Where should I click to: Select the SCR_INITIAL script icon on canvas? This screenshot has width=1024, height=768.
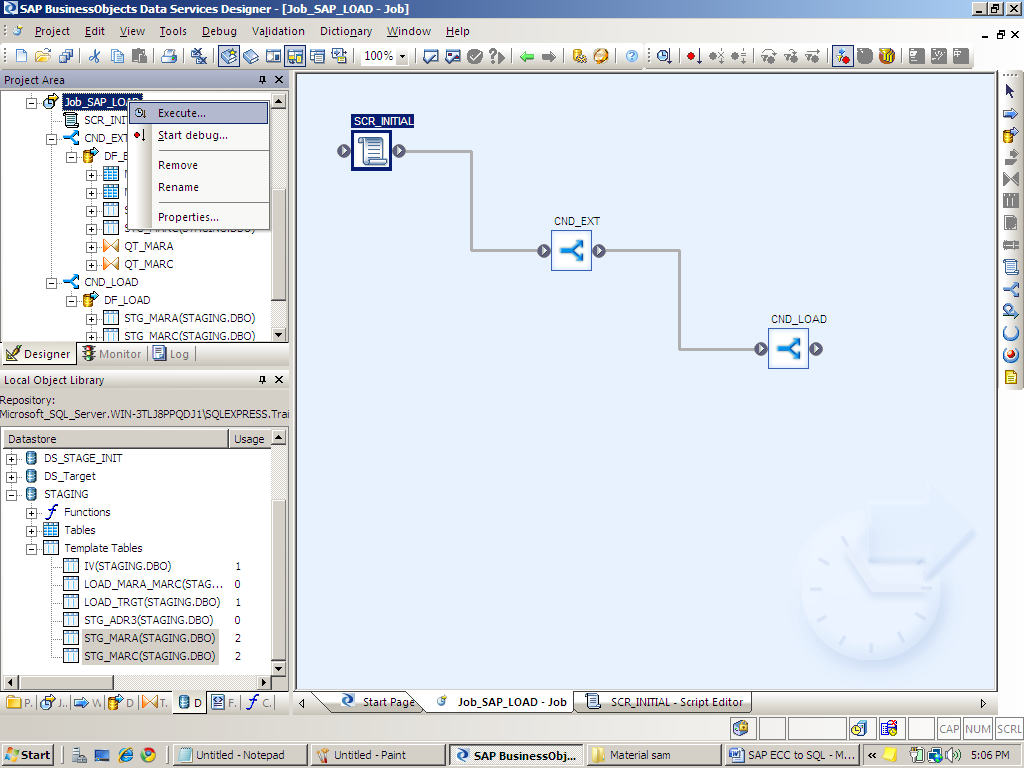point(371,151)
